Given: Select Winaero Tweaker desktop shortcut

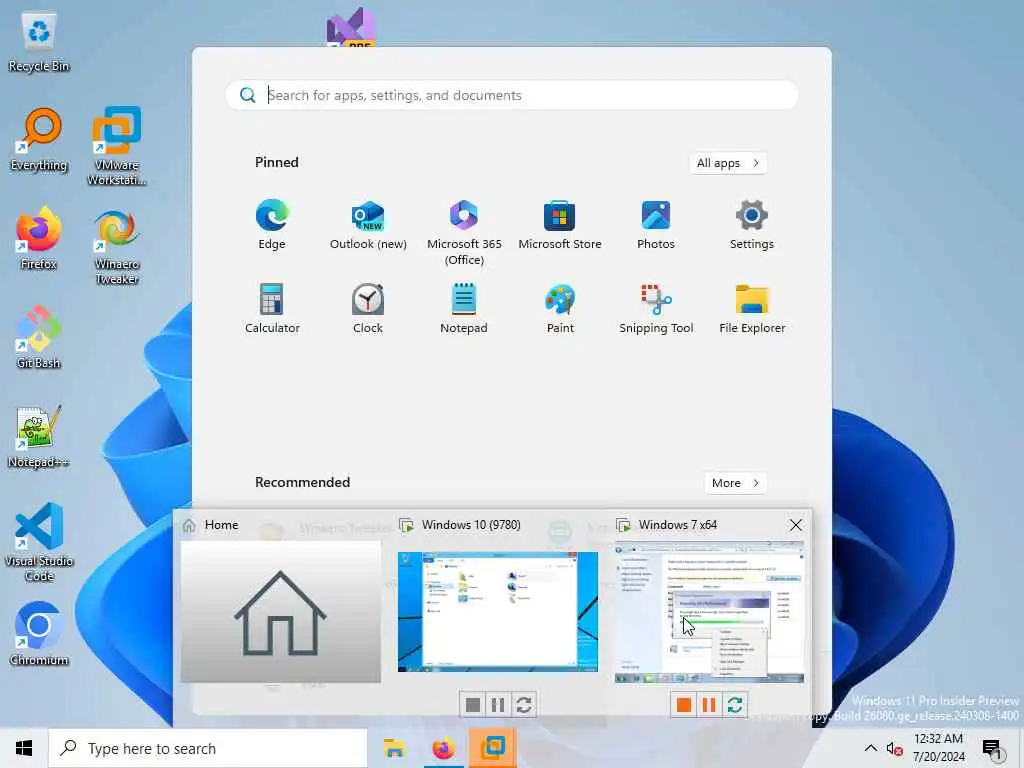Looking at the screenshot, I should point(116,247).
